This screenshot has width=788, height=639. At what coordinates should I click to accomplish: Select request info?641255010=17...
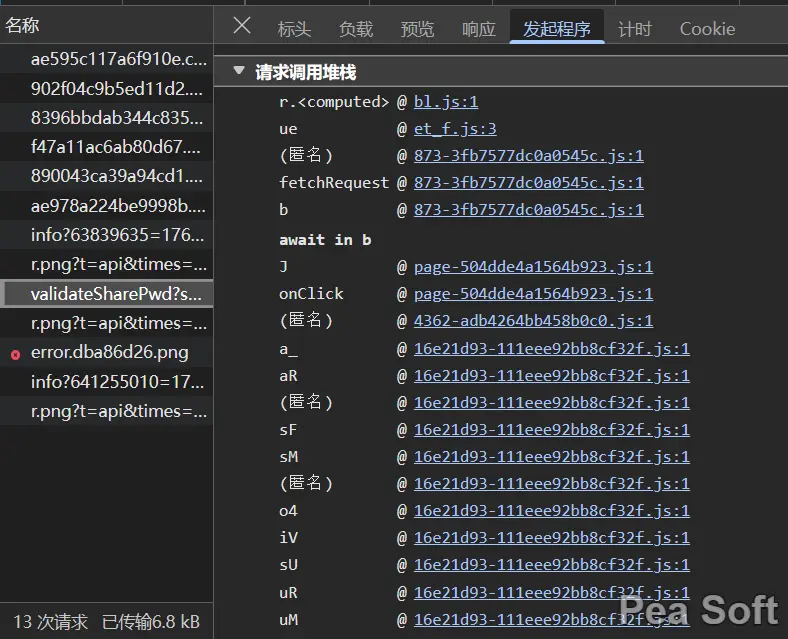(x=107, y=382)
